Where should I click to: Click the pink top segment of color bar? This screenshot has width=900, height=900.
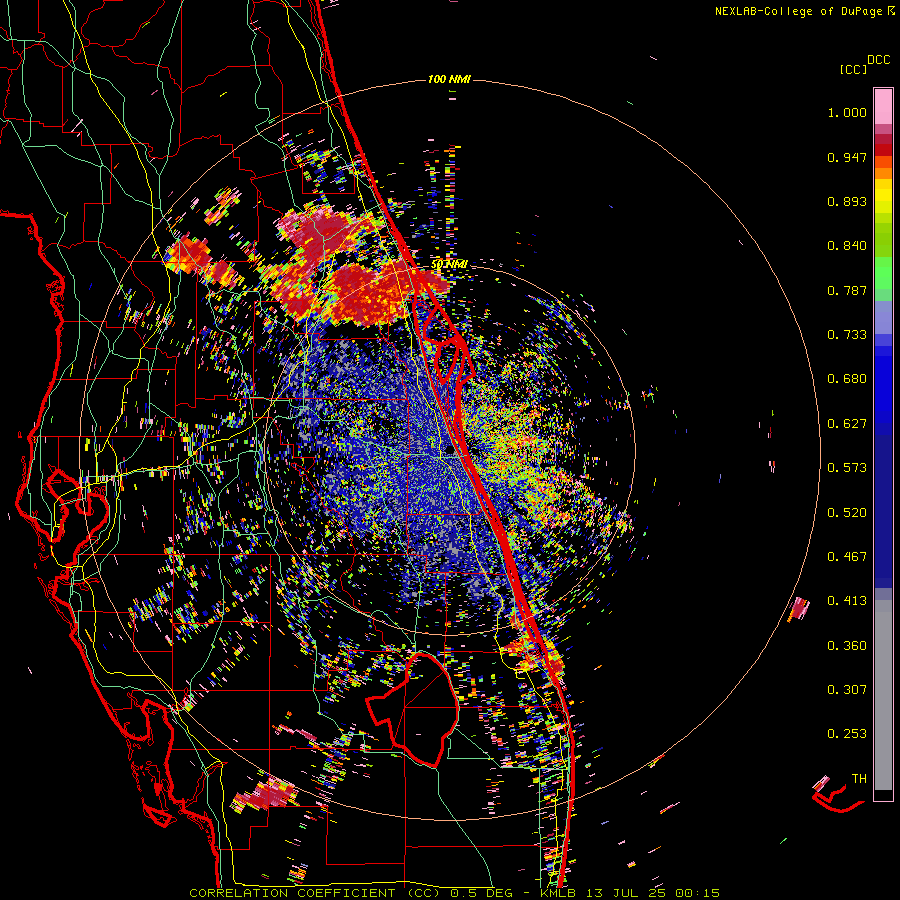(x=883, y=106)
